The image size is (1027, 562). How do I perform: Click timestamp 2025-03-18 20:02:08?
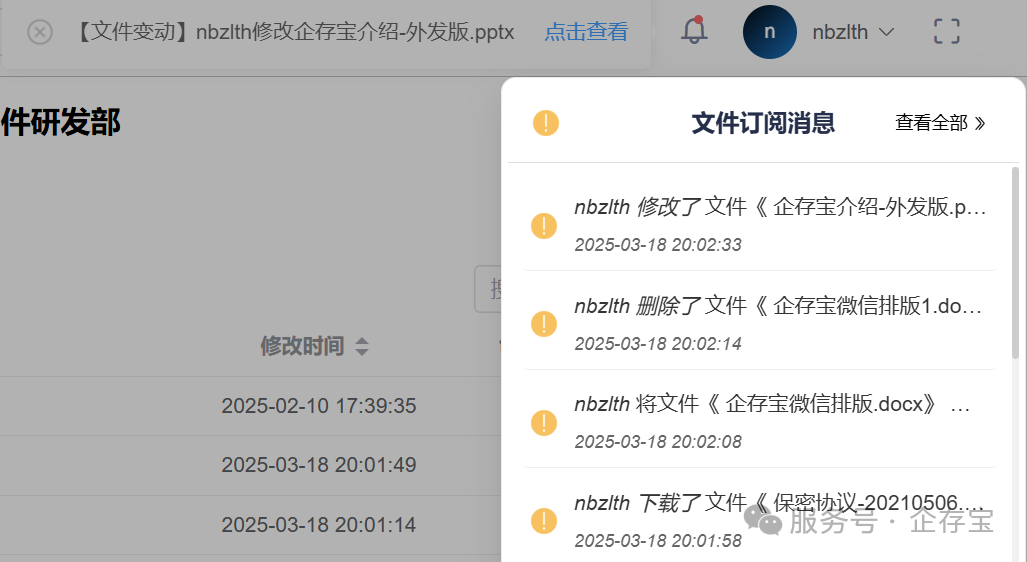658,441
